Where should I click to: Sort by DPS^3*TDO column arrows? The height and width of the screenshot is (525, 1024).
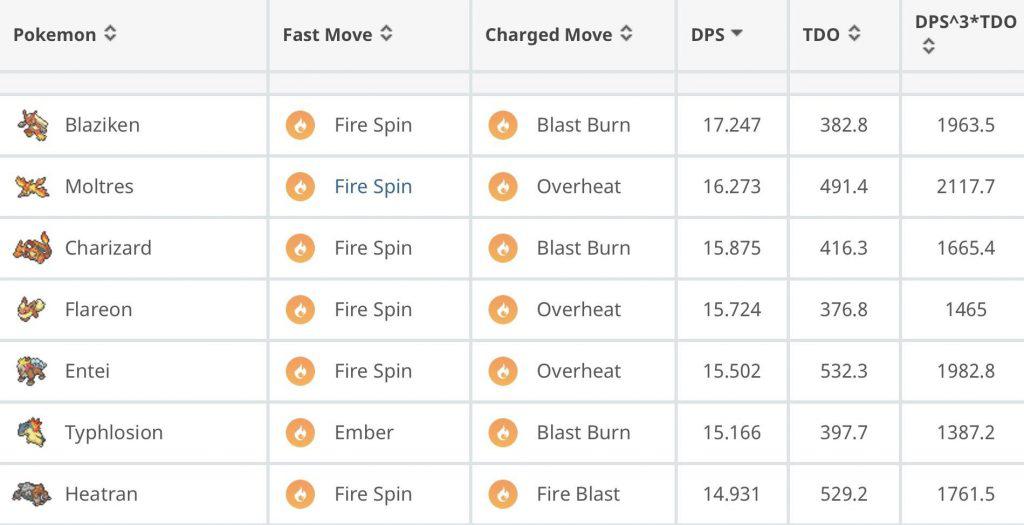pyautogui.click(x=928, y=46)
